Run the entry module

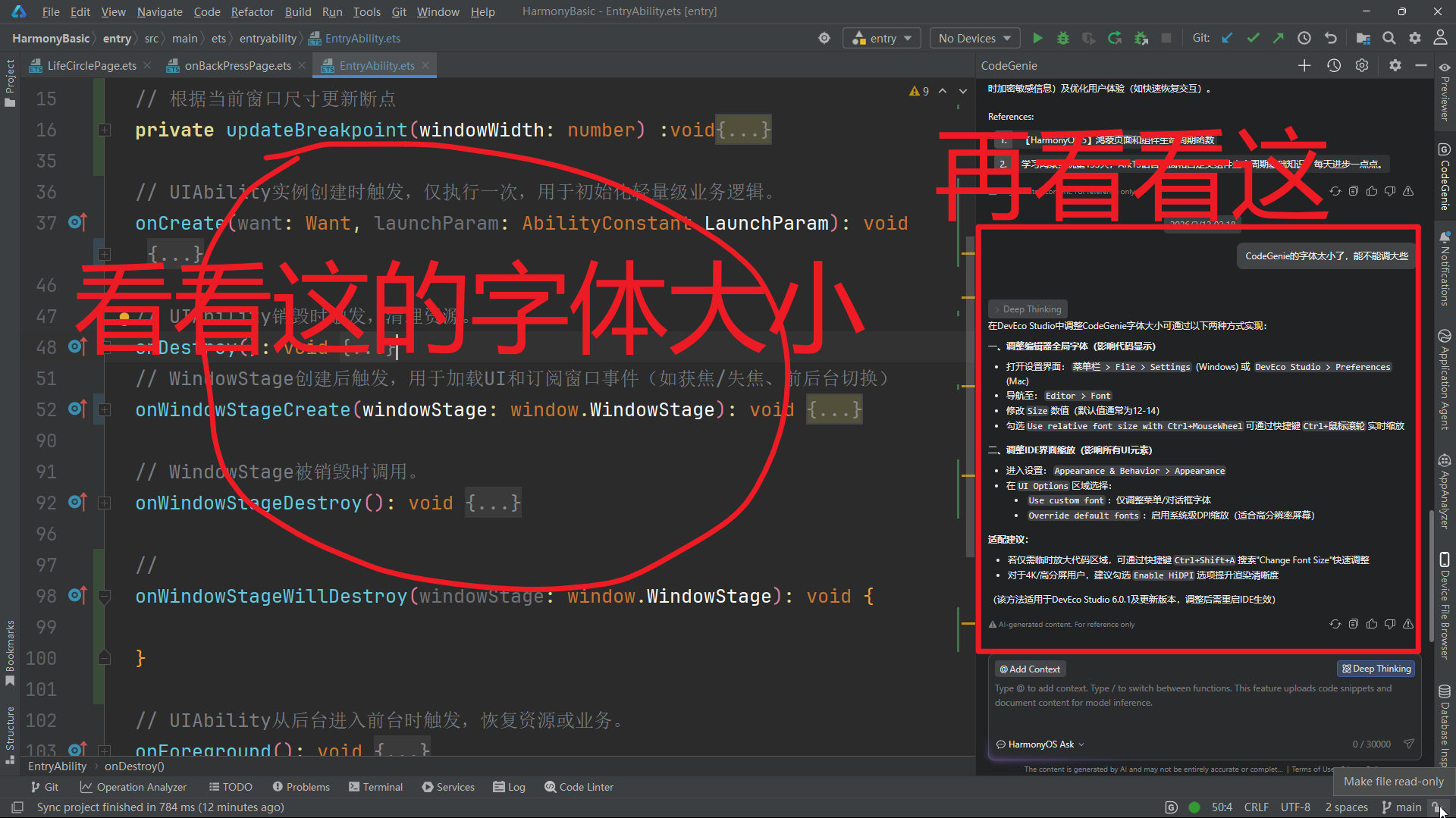[1038, 38]
